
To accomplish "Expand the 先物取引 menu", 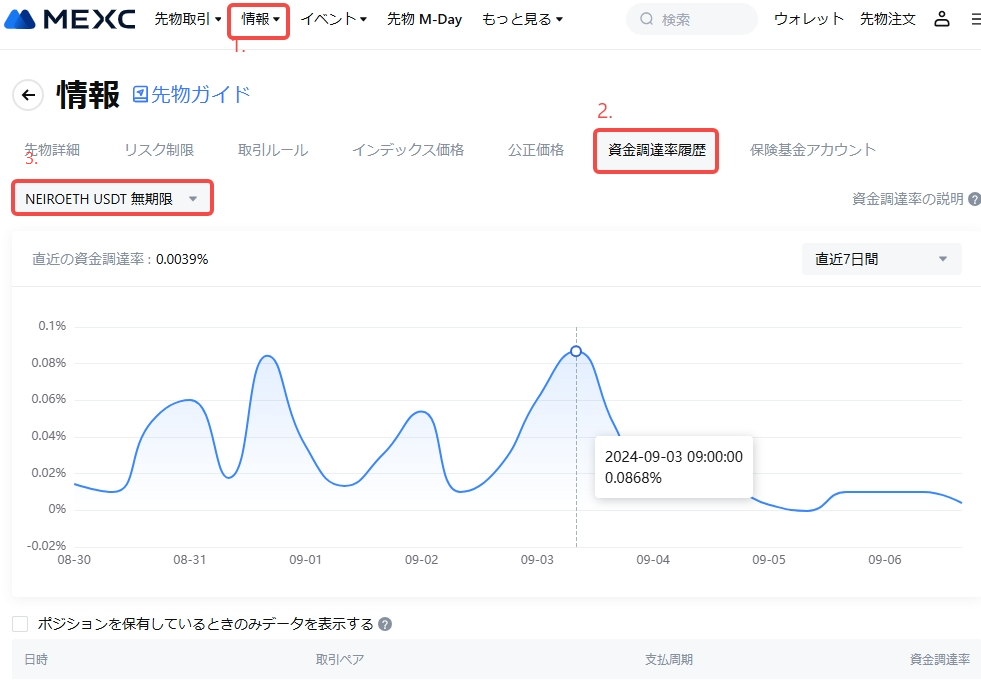I will (187, 19).
